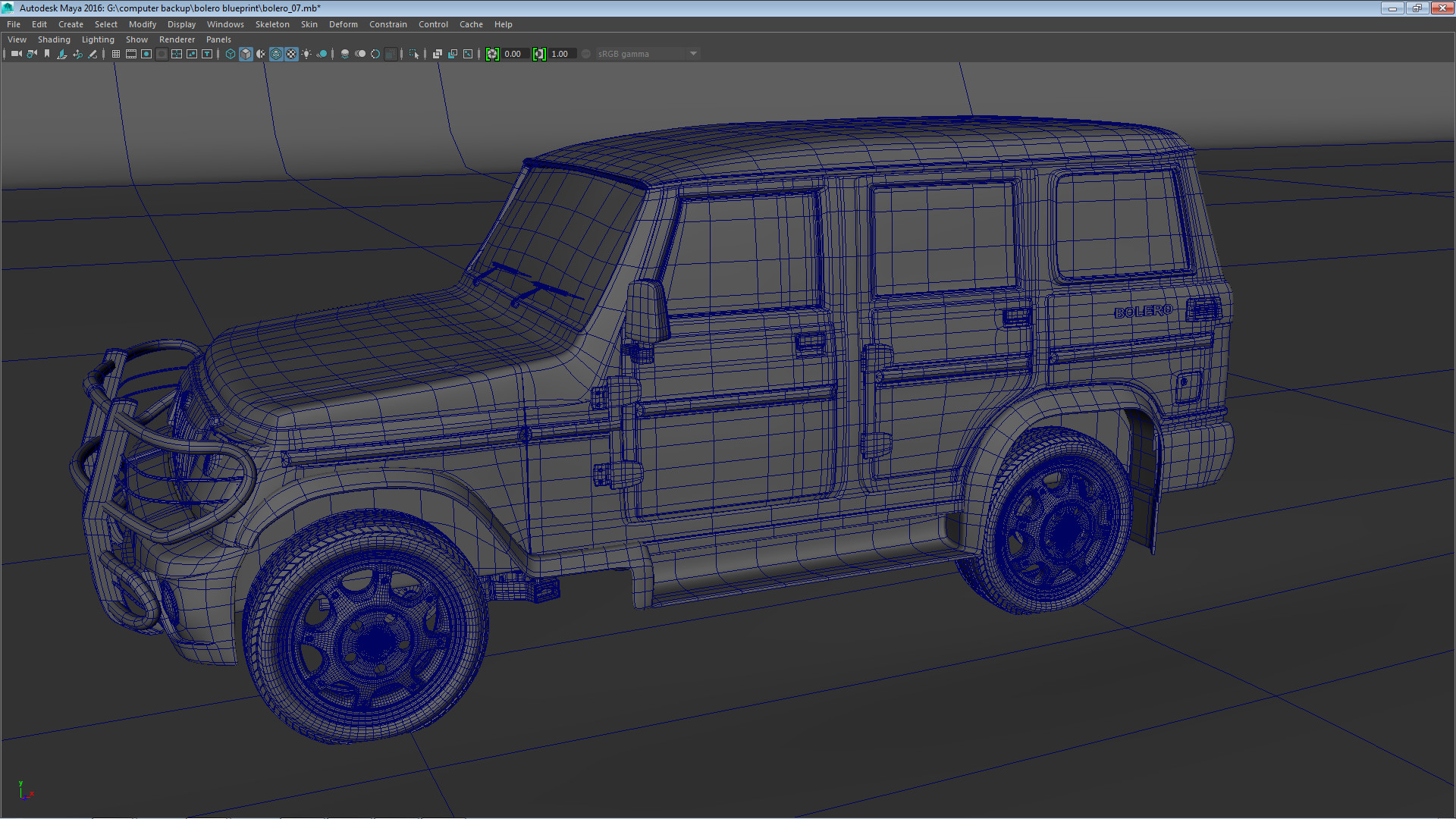The height and width of the screenshot is (819, 1456).
Task: Click the exposure value field 0.00
Action: coord(513,54)
